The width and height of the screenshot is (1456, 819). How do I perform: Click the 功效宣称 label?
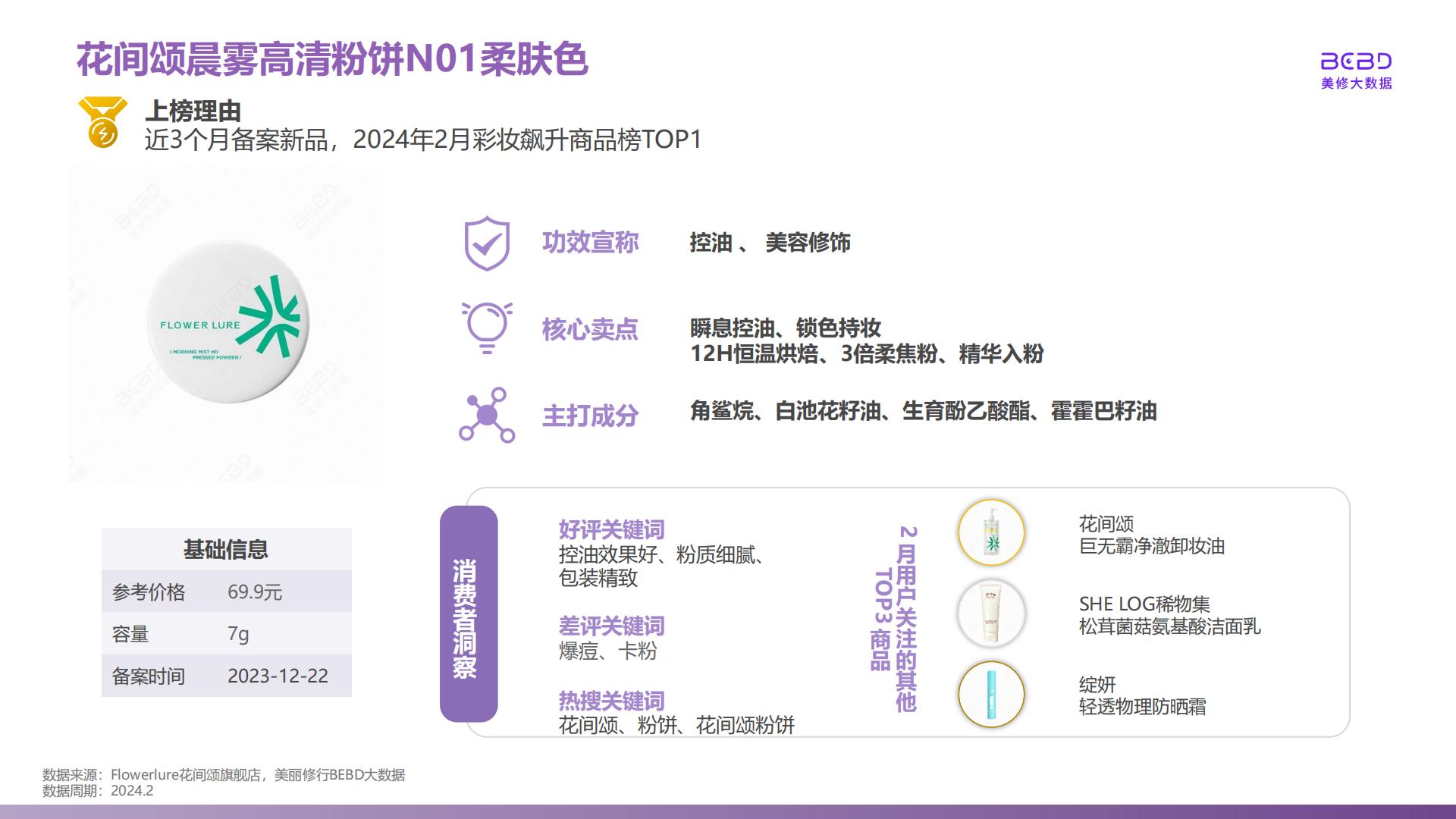590,243
